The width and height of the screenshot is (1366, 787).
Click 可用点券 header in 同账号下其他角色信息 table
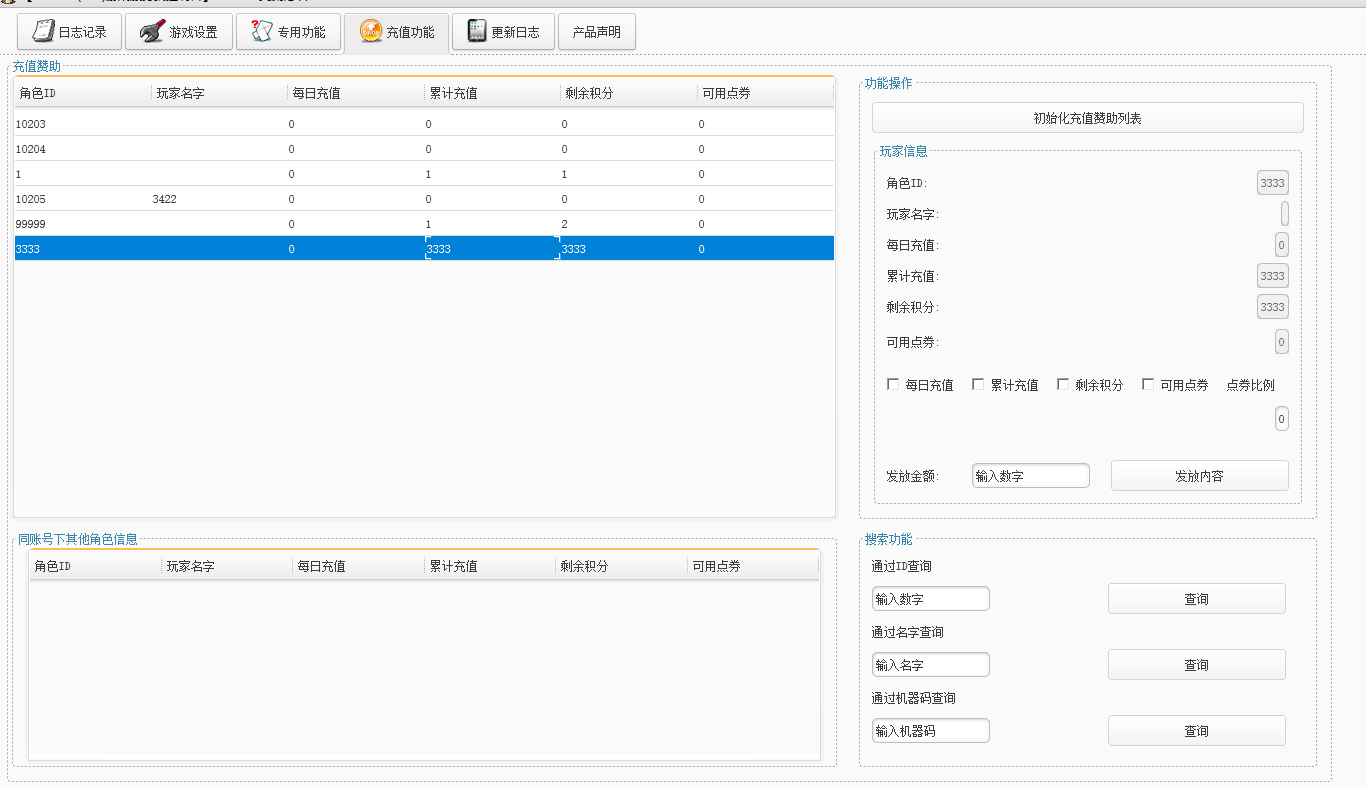click(753, 566)
